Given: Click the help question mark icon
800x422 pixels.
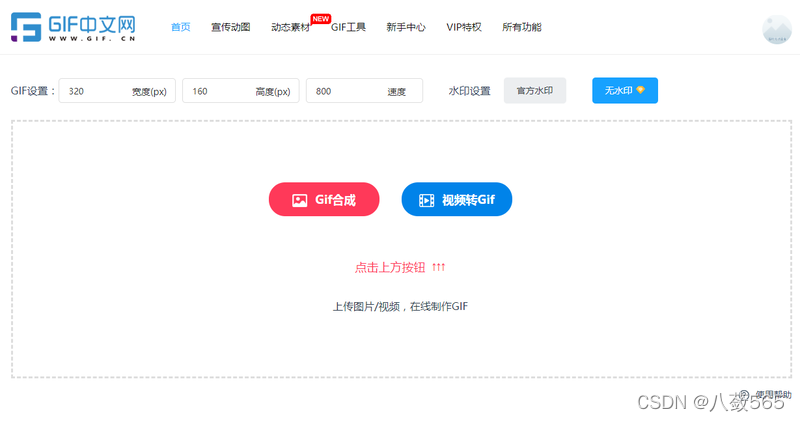Looking at the screenshot, I should click(744, 394).
